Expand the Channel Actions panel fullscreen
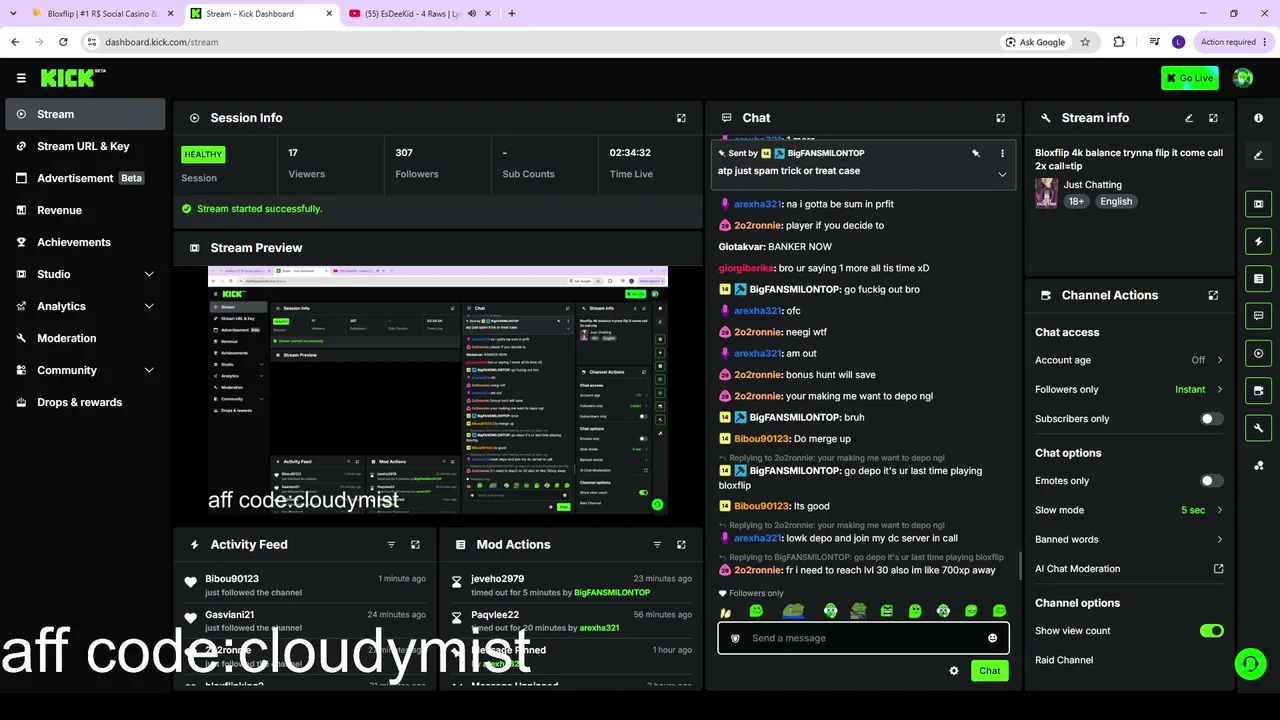Viewport: 1280px width, 720px height. point(1213,296)
